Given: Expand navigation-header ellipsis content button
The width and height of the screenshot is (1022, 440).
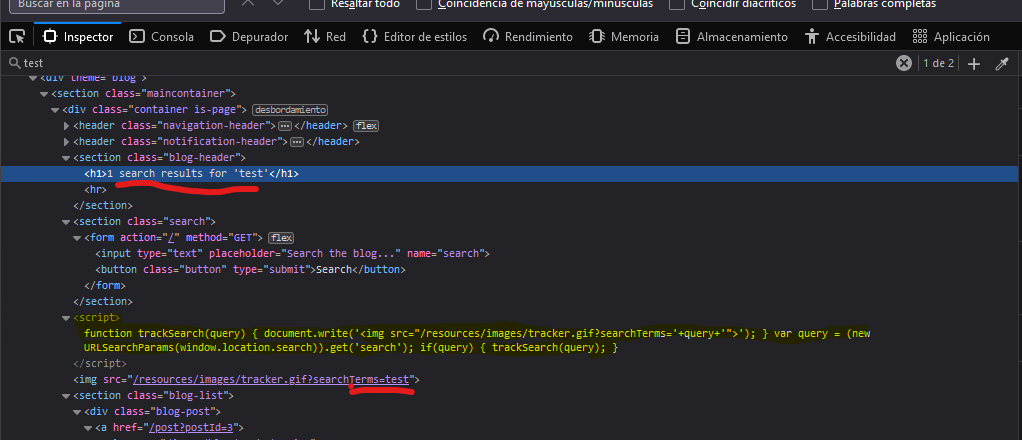Looking at the screenshot, I should (284, 125).
